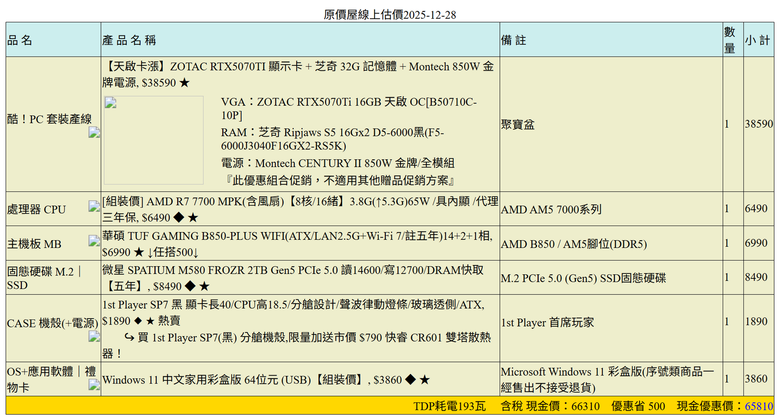
Task: Click the 3860 subtotal cell
Action: tap(759, 379)
